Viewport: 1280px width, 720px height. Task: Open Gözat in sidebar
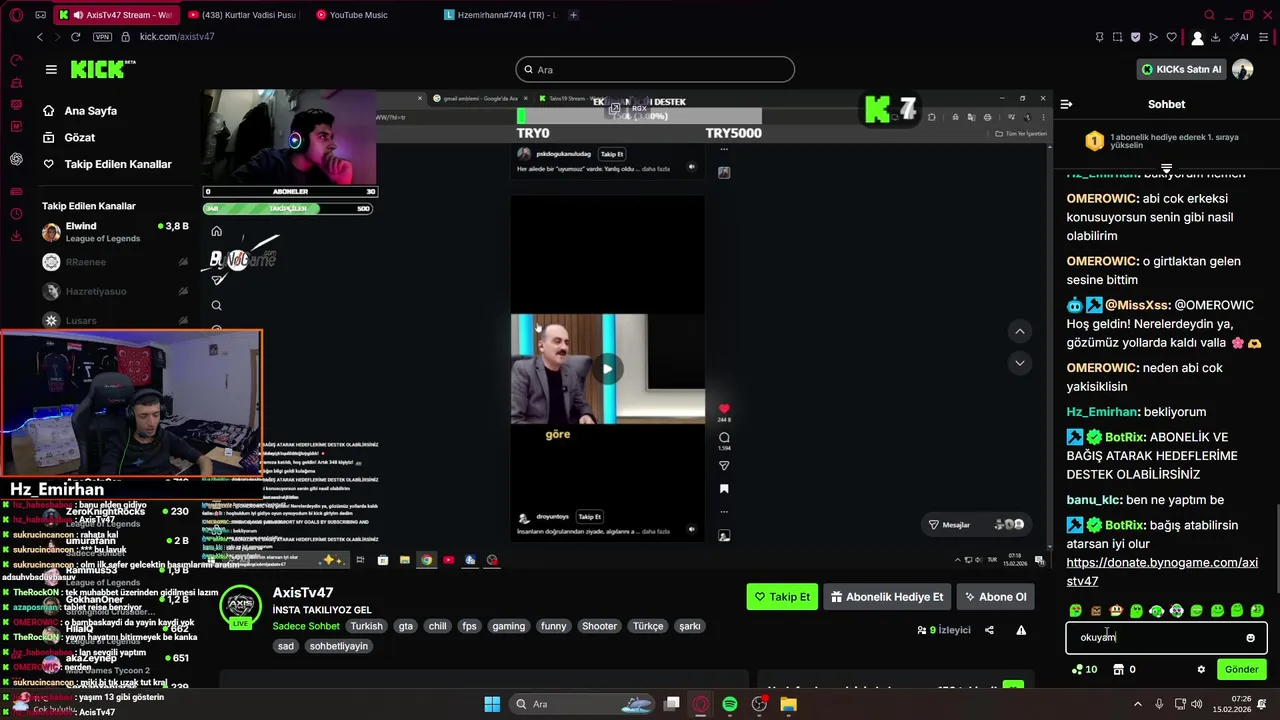[80, 137]
